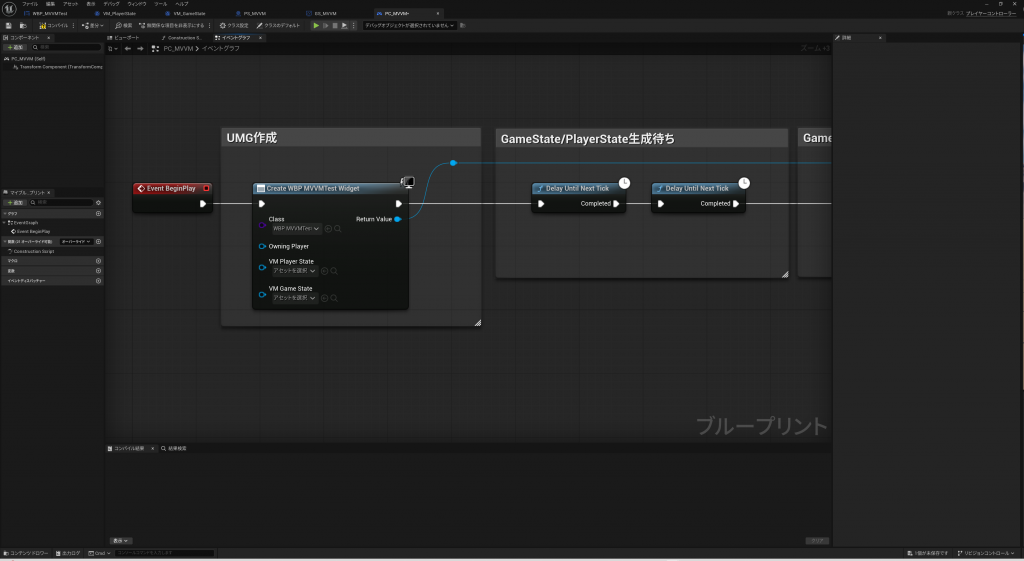Click the Components panel search field
This screenshot has height=561, width=1024.
click(66, 47)
